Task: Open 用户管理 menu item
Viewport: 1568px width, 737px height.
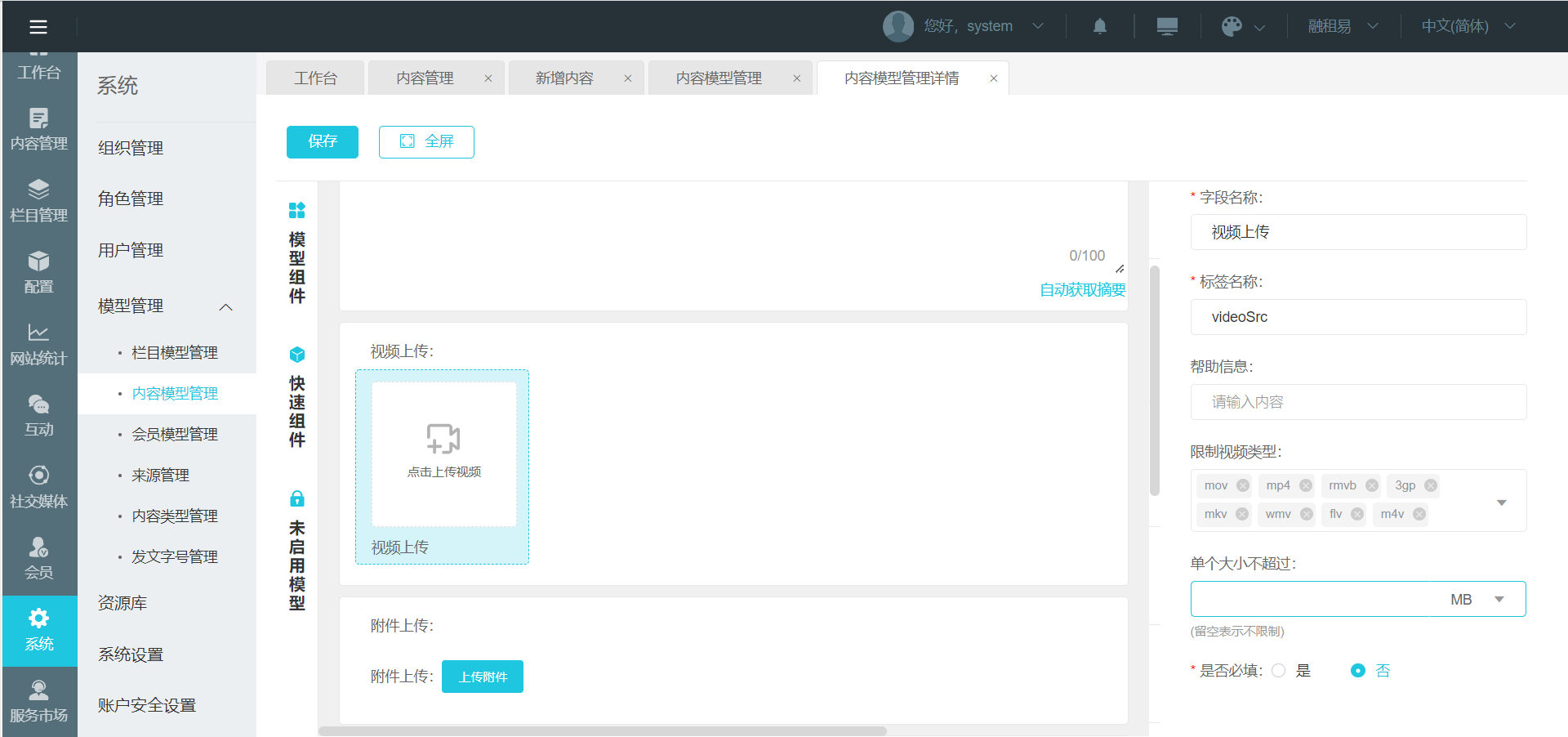Action: [x=131, y=250]
